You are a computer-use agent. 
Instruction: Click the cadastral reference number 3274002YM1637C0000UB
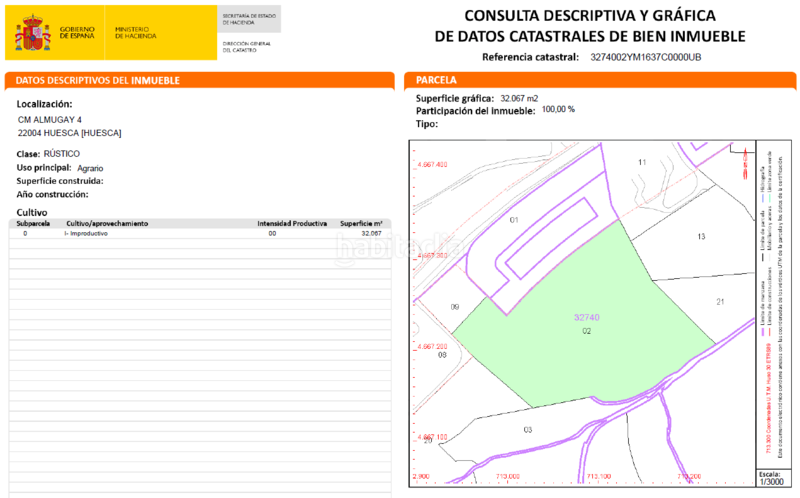[646, 58]
